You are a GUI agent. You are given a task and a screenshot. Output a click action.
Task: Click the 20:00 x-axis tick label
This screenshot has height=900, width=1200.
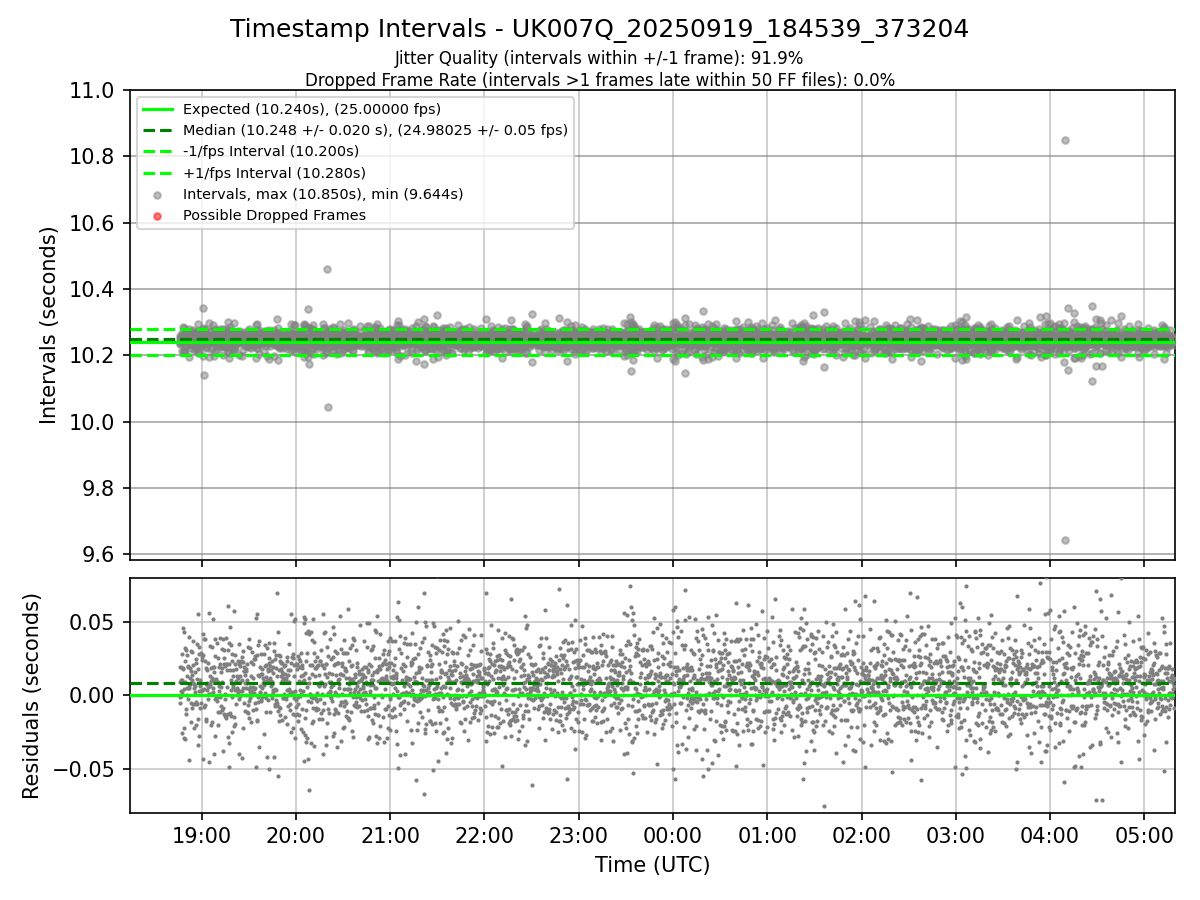click(296, 836)
